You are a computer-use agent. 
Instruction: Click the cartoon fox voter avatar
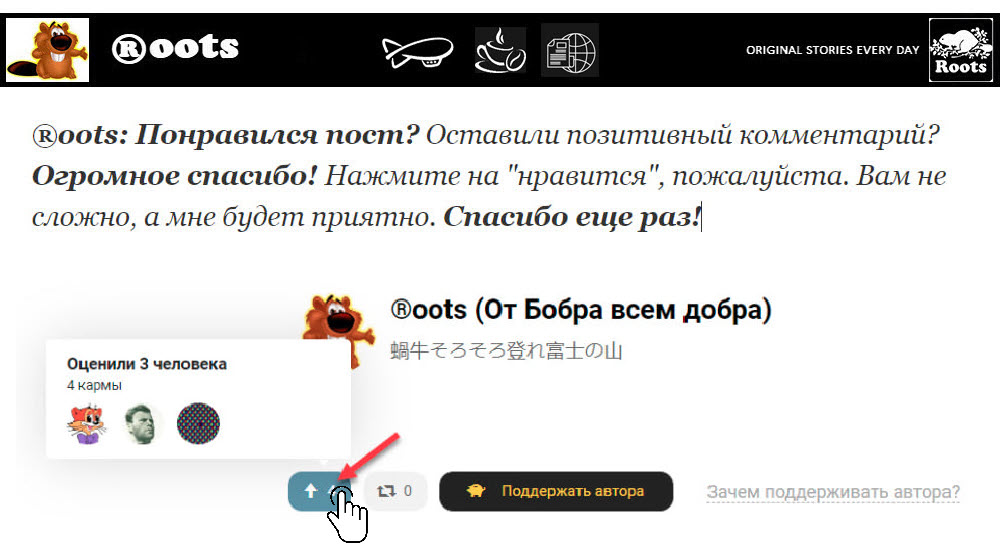87,423
